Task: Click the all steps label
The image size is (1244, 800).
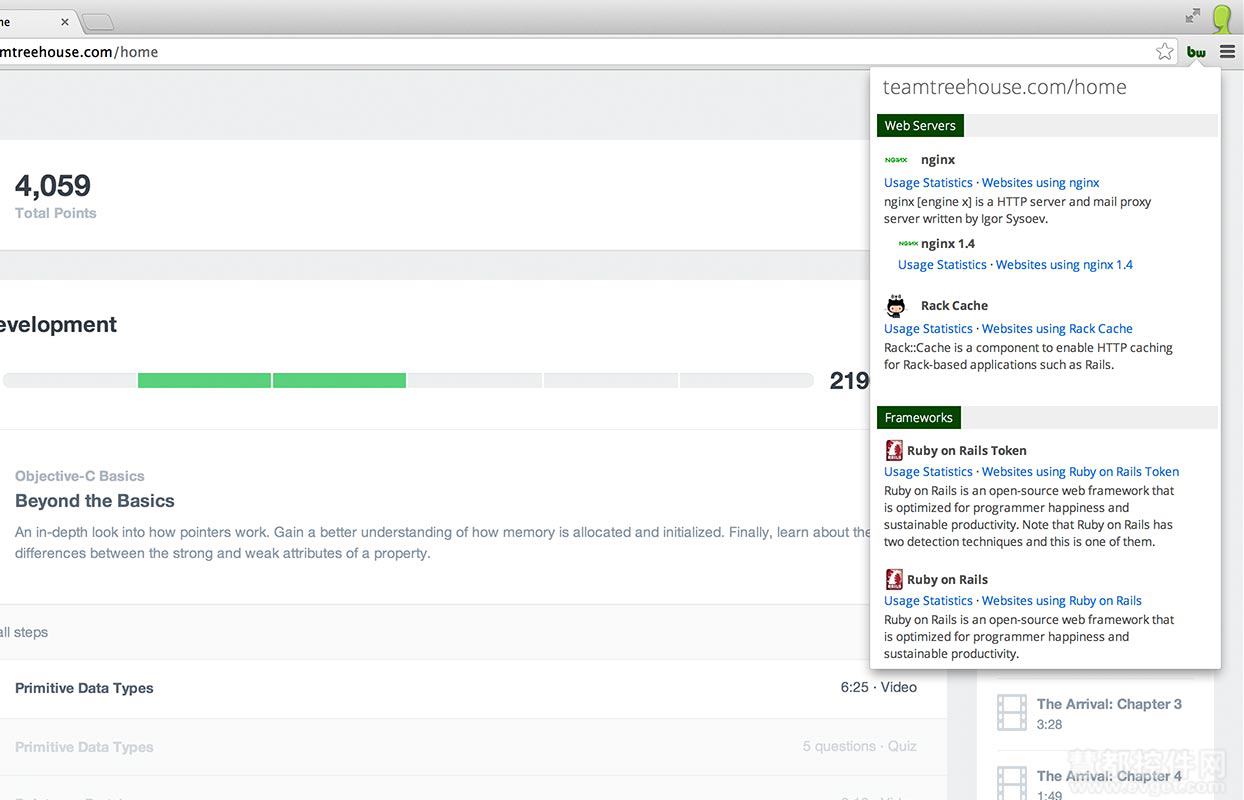Action: pyautogui.click(x=24, y=632)
